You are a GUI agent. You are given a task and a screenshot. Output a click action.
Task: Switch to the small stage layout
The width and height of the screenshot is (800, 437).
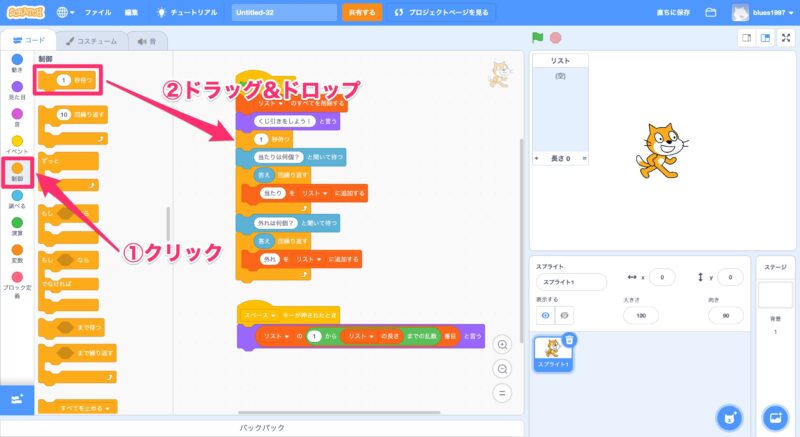[745, 38]
